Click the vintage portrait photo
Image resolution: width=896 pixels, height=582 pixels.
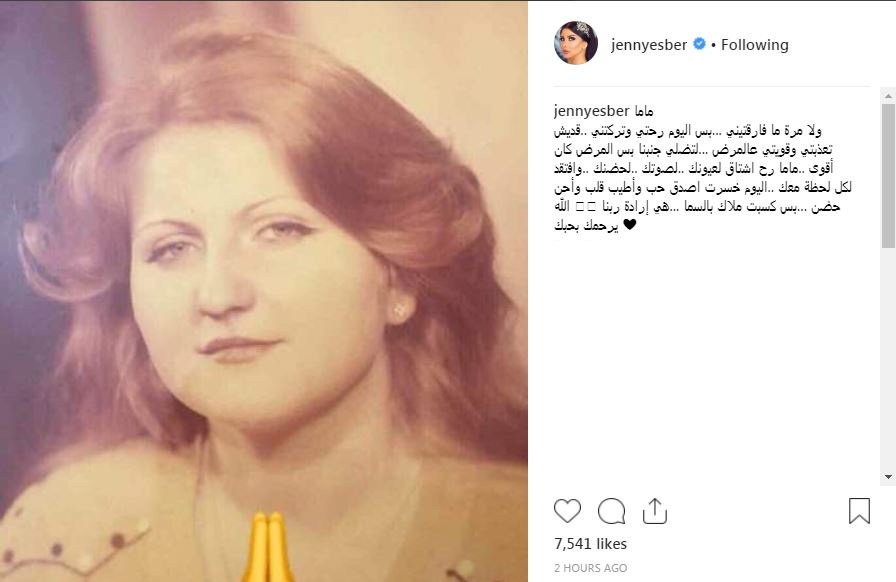click(x=264, y=292)
